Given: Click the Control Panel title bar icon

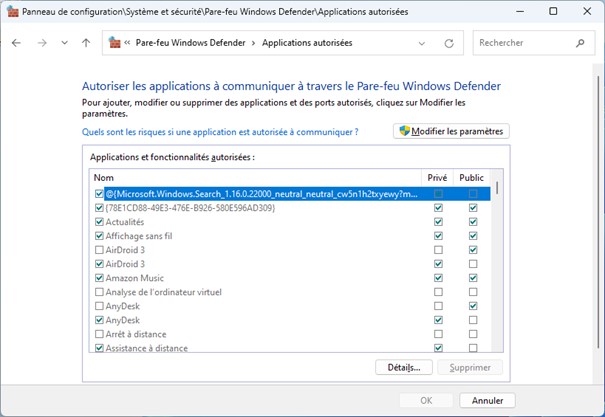Looking at the screenshot, I should tap(12, 11).
